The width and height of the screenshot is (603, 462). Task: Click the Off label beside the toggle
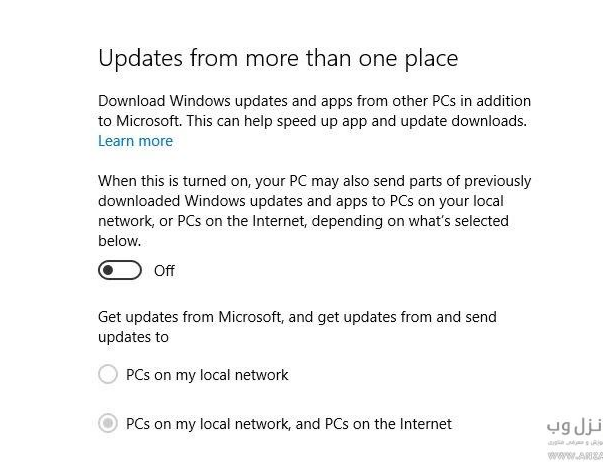[164, 271]
